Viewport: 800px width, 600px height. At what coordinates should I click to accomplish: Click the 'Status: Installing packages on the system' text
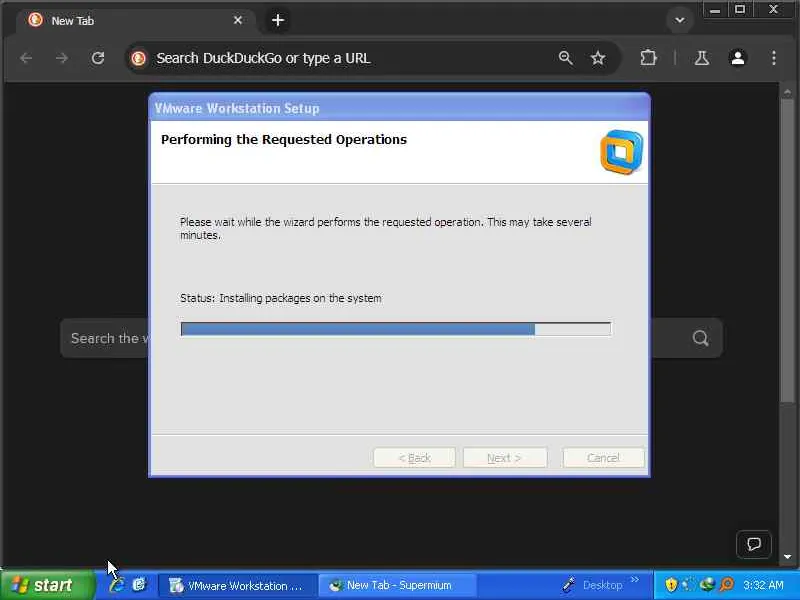pyautogui.click(x=281, y=298)
